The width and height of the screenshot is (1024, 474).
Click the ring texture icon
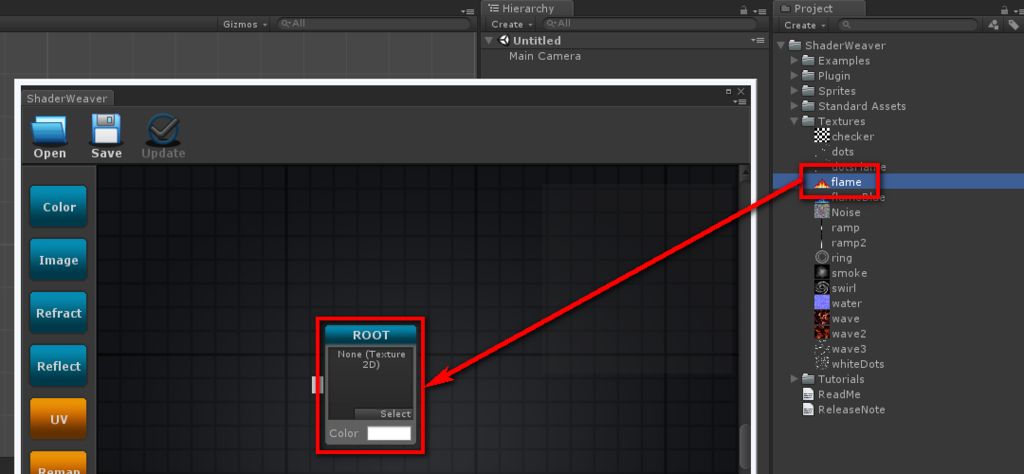(x=822, y=258)
